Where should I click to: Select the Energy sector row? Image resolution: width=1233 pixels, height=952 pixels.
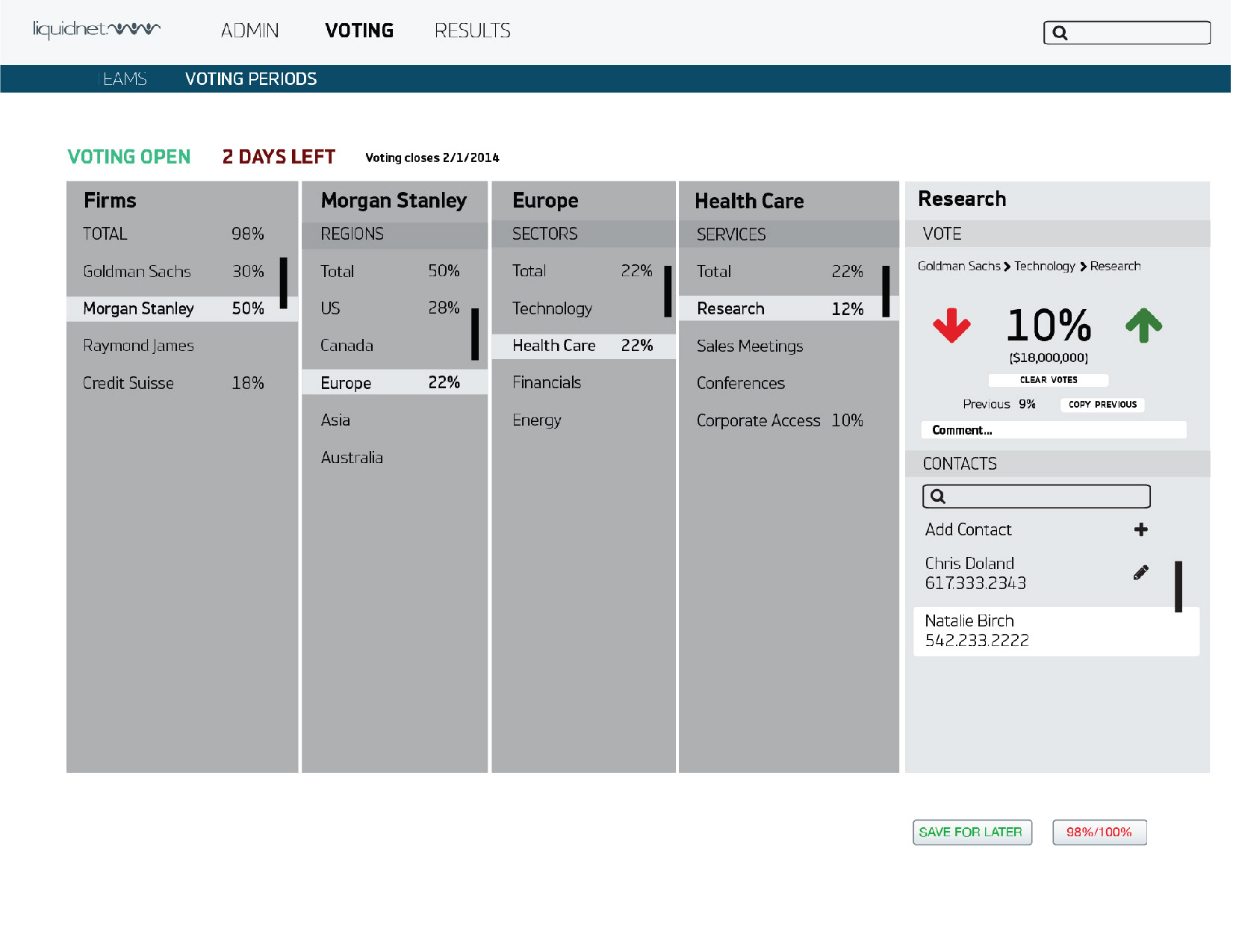click(585, 420)
